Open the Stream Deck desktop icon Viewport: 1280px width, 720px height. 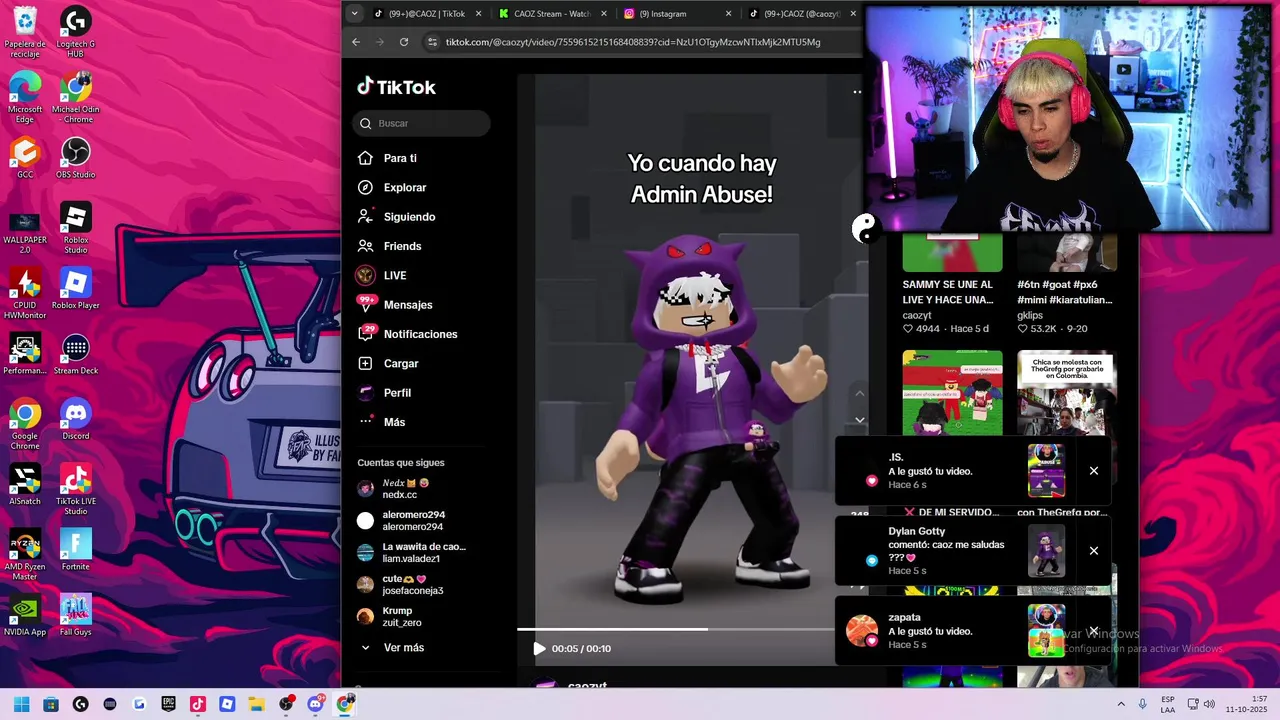coord(76,355)
